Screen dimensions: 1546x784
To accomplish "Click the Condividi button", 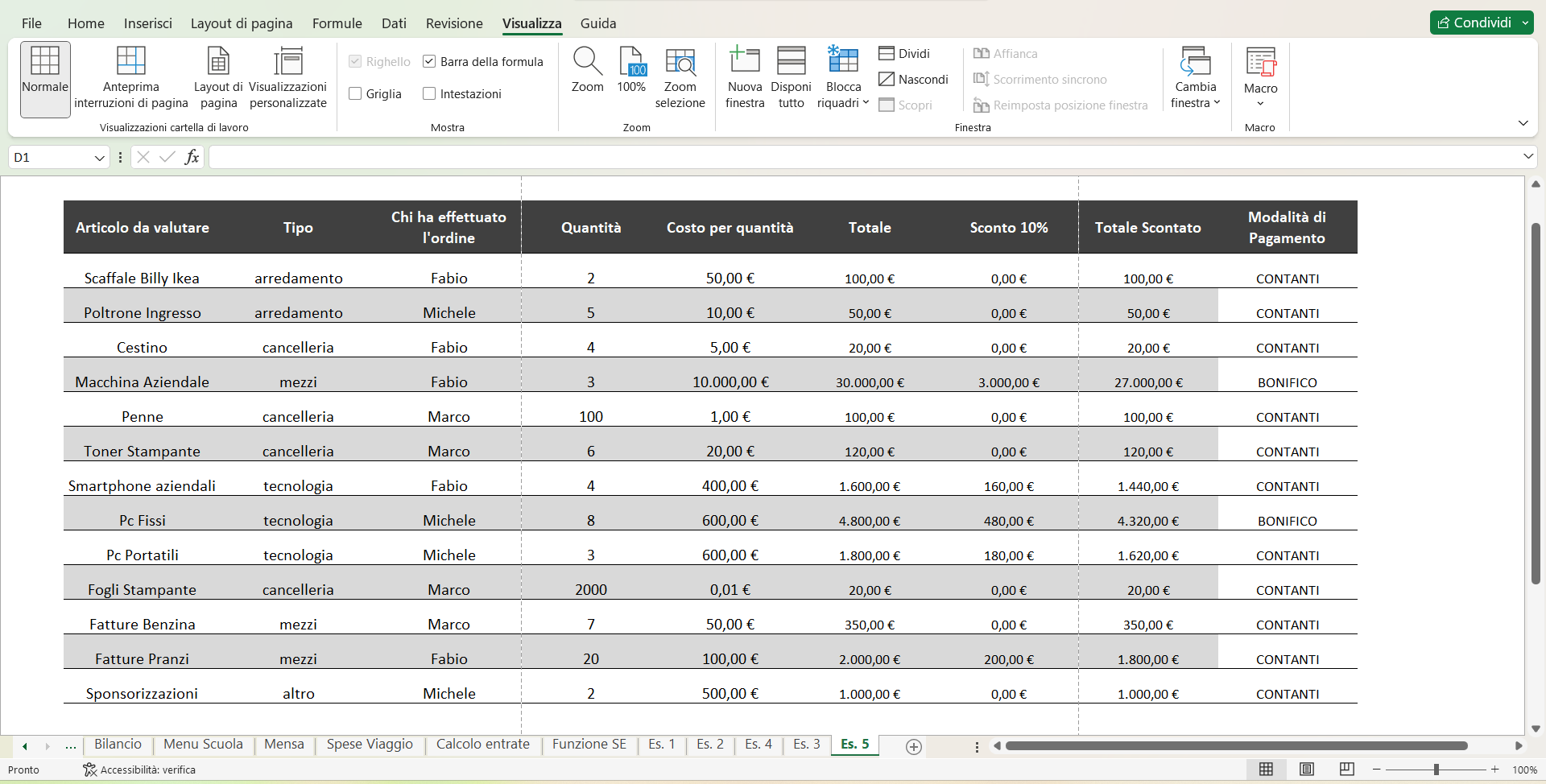I will [1474, 23].
